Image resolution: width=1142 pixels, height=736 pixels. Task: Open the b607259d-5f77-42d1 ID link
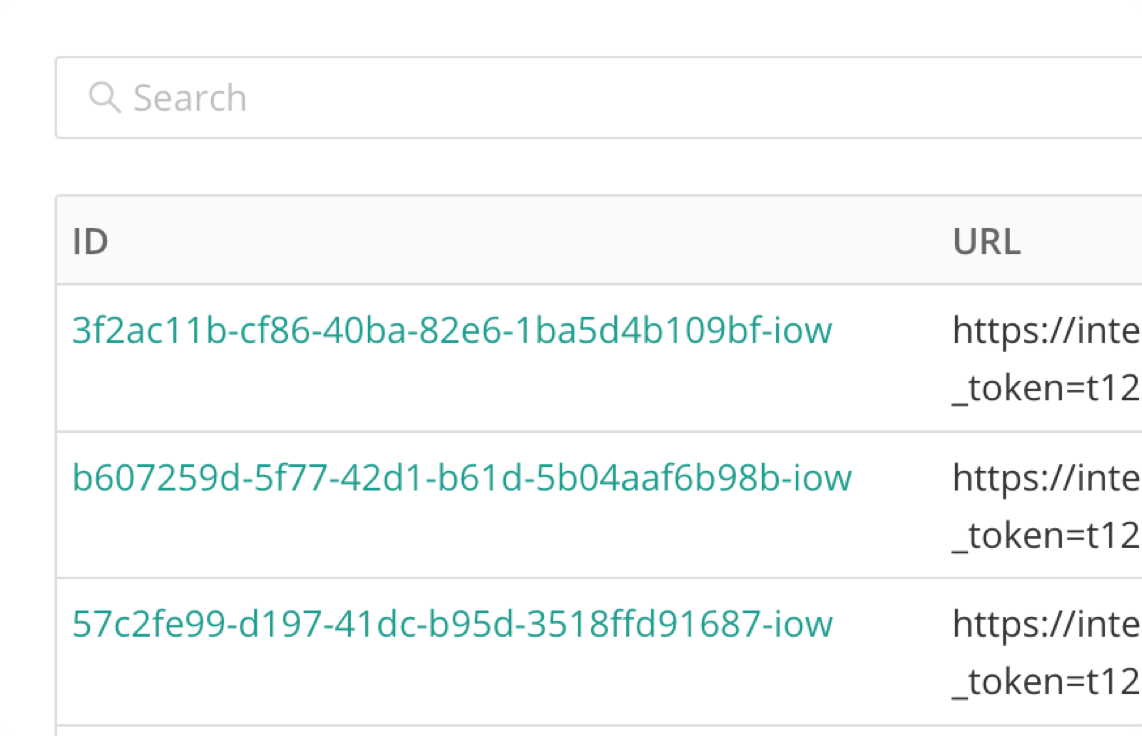pyautogui.click(x=462, y=478)
